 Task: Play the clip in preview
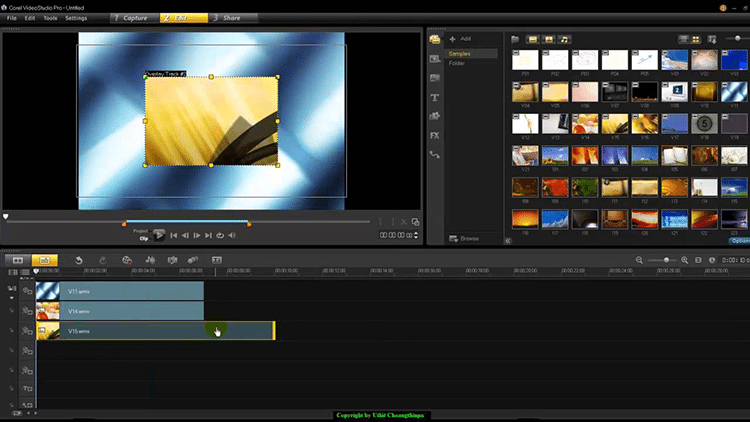point(159,235)
